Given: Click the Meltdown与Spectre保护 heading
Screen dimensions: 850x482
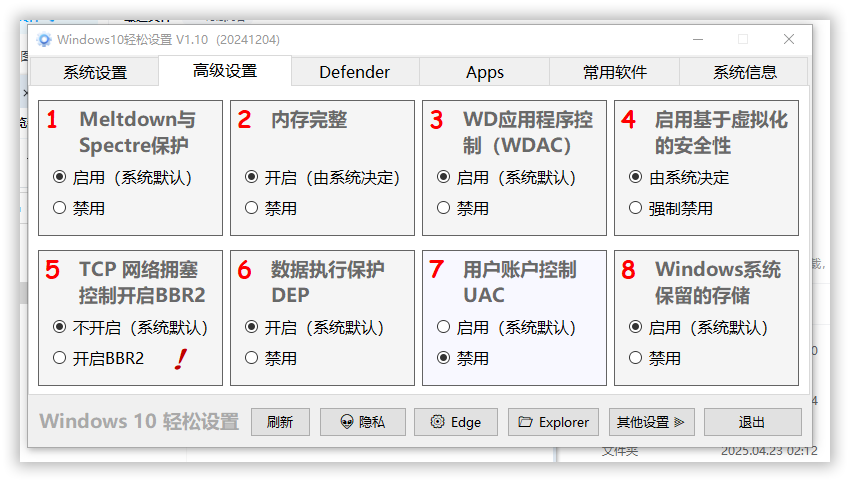Looking at the screenshot, I should [137, 132].
